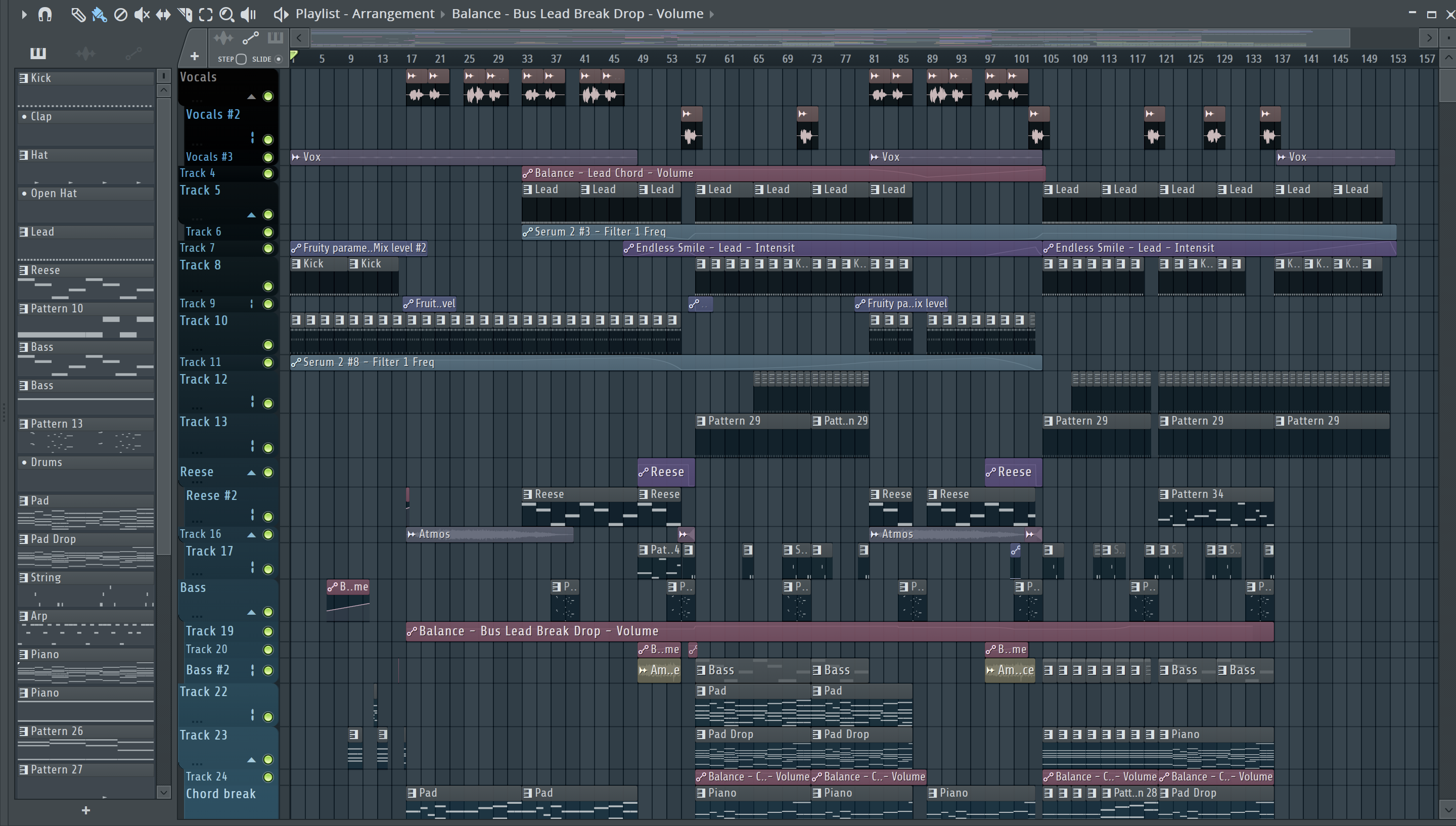The image size is (1456, 826).
Task: Toggle the pattern clip focus piano icon
Action: [275, 38]
